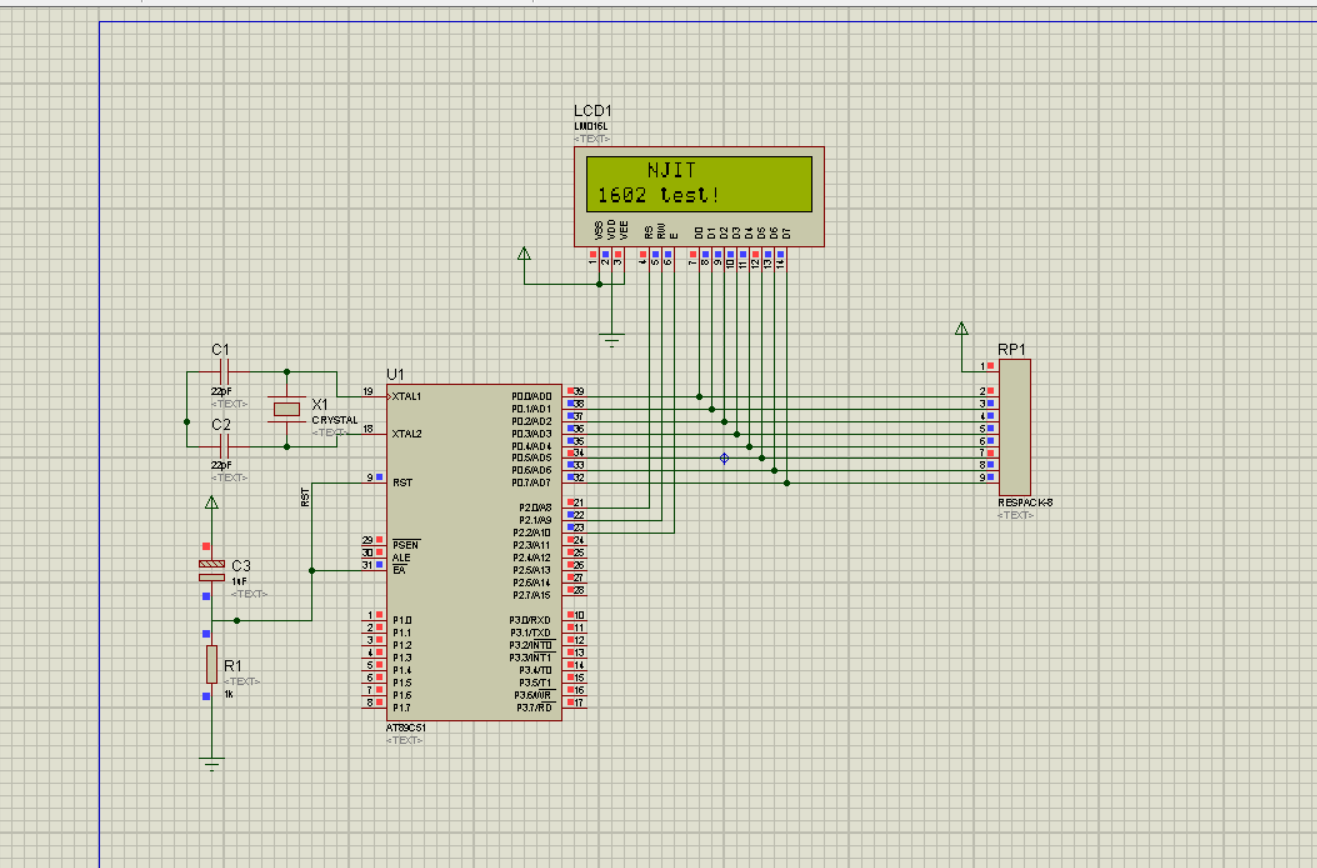1317x868 pixels.
Task: Select the R1 resistor symbol
Action: pyautogui.click(x=211, y=664)
